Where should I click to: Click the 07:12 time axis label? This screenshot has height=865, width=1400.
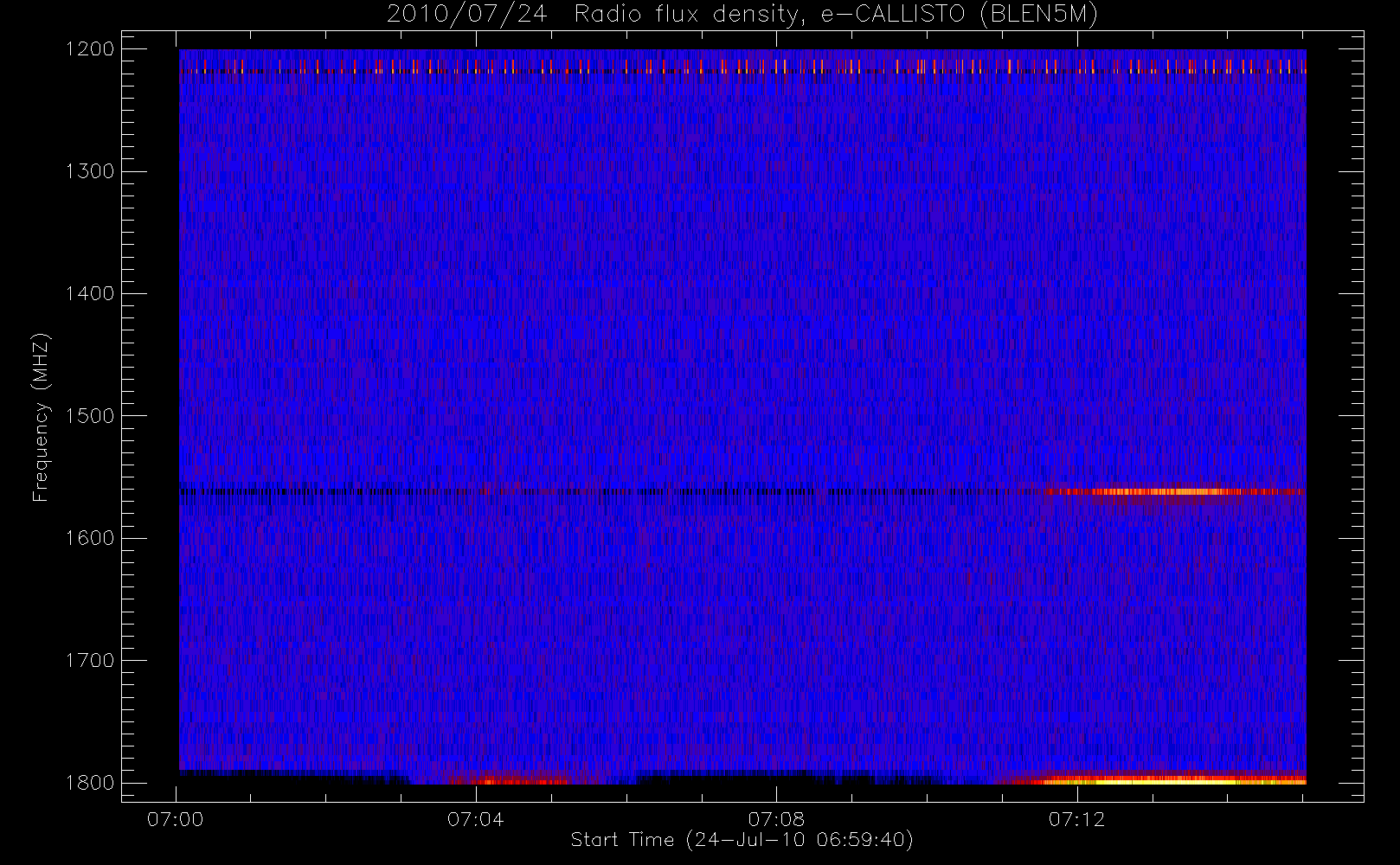[x=1076, y=819]
